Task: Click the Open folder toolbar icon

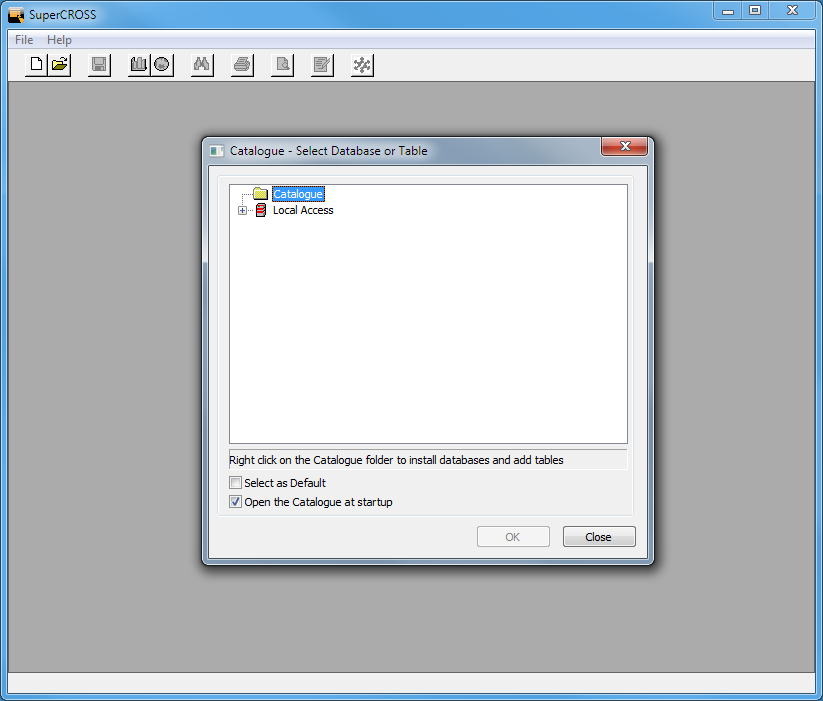Action: click(60, 65)
